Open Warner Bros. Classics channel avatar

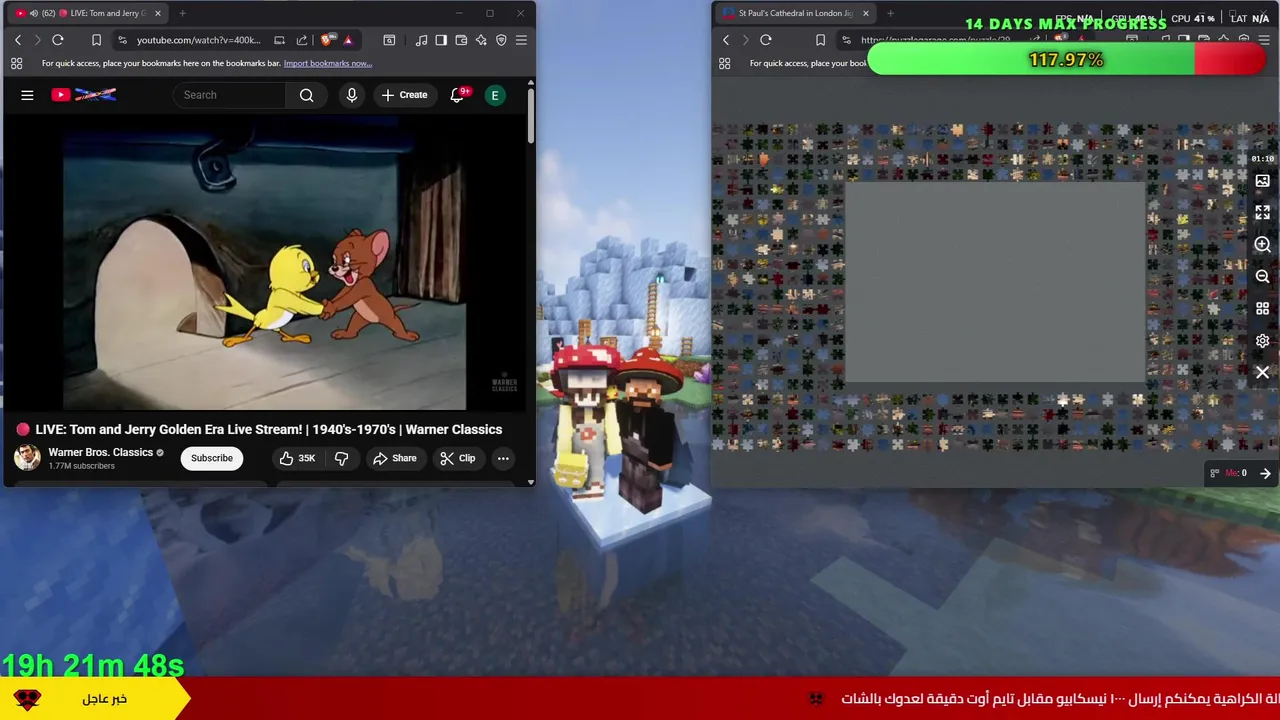click(x=27, y=458)
